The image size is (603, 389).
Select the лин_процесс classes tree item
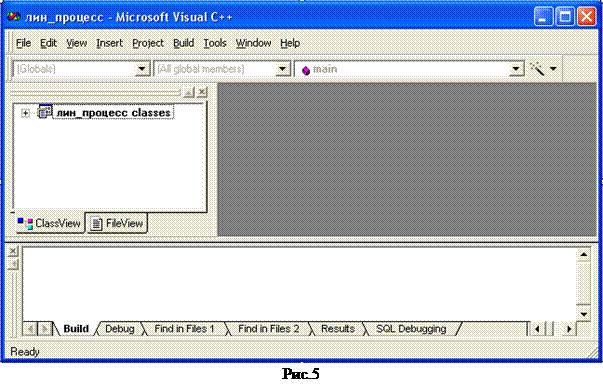[x=113, y=113]
